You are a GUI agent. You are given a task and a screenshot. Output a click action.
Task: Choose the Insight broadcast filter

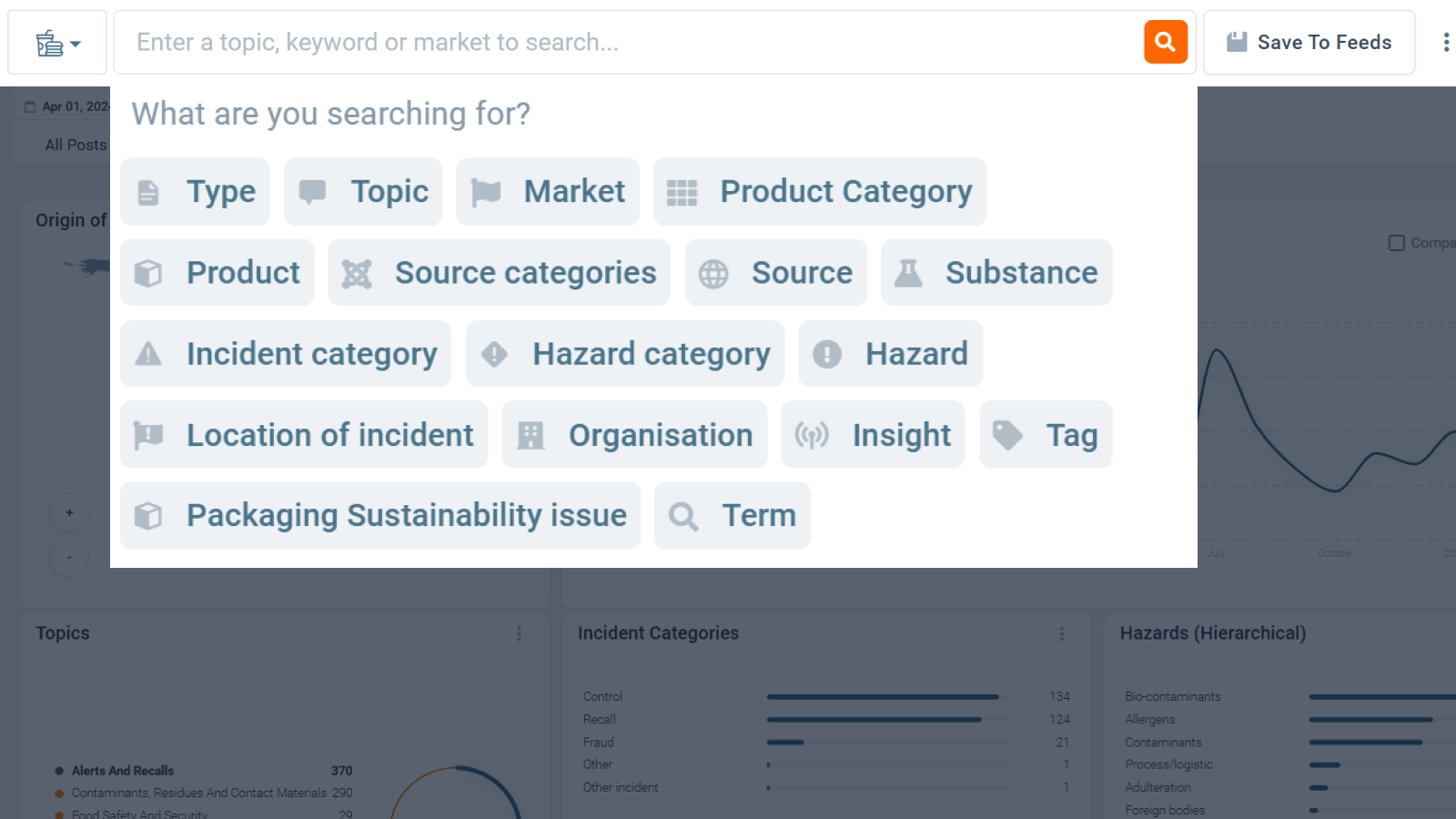(873, 435)
